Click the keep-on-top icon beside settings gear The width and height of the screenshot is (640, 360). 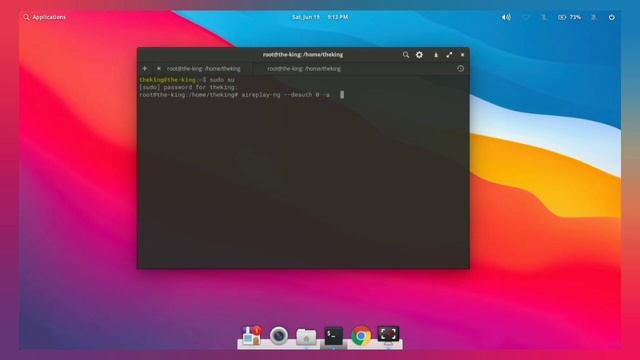pos(436,55)
